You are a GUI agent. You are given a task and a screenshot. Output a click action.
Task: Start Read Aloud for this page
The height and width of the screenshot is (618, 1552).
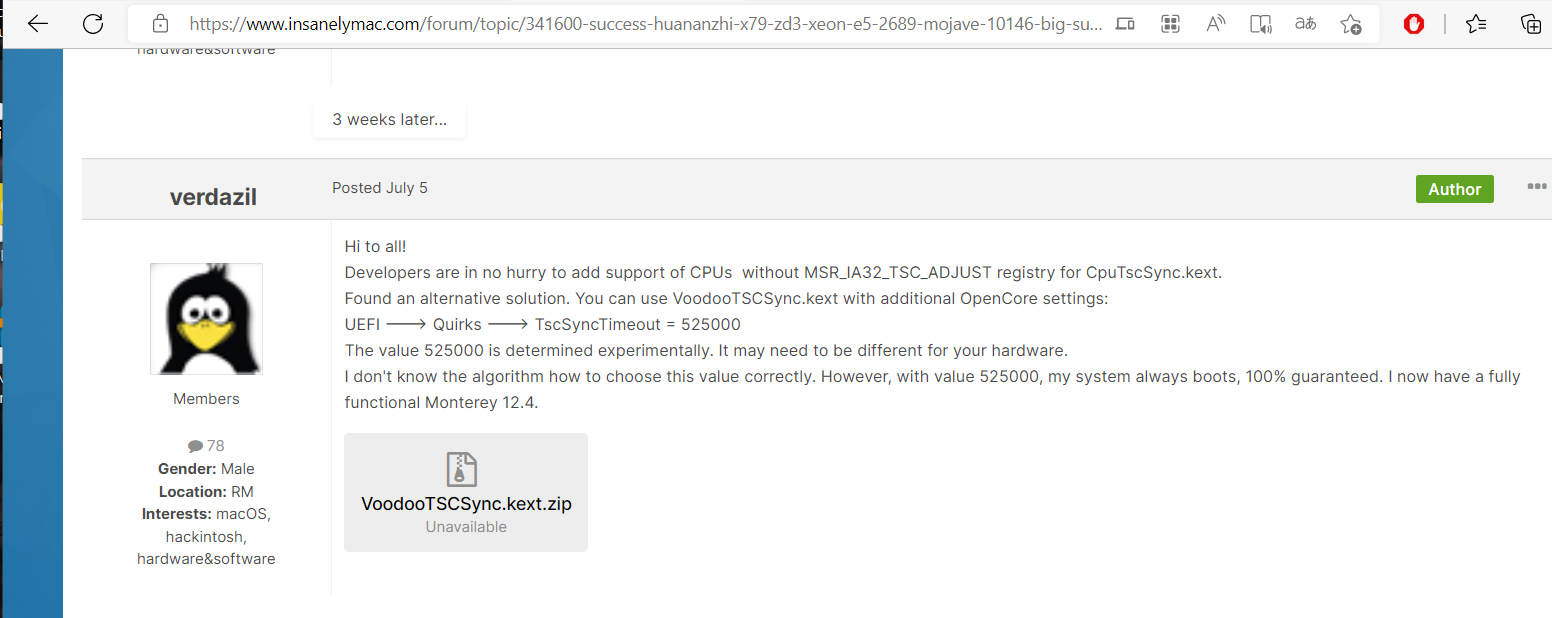tap(1216, 24)
